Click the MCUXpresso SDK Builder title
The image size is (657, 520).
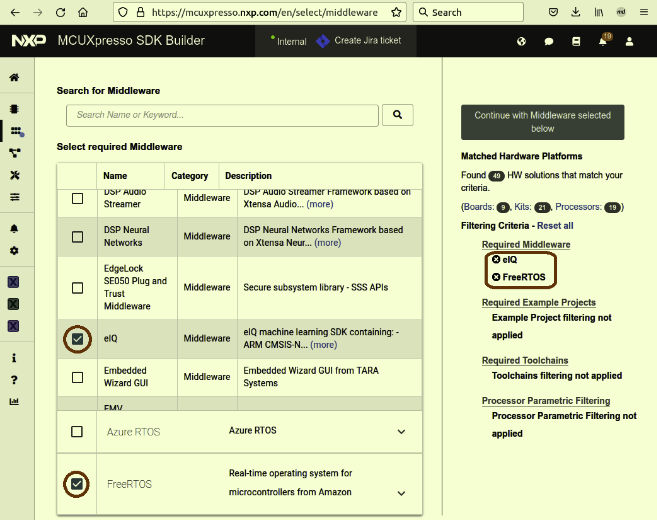[x=131, y=41]
